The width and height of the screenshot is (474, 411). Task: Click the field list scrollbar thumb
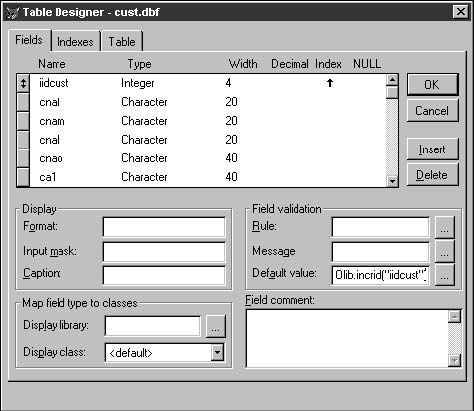[x=392, y=92]
